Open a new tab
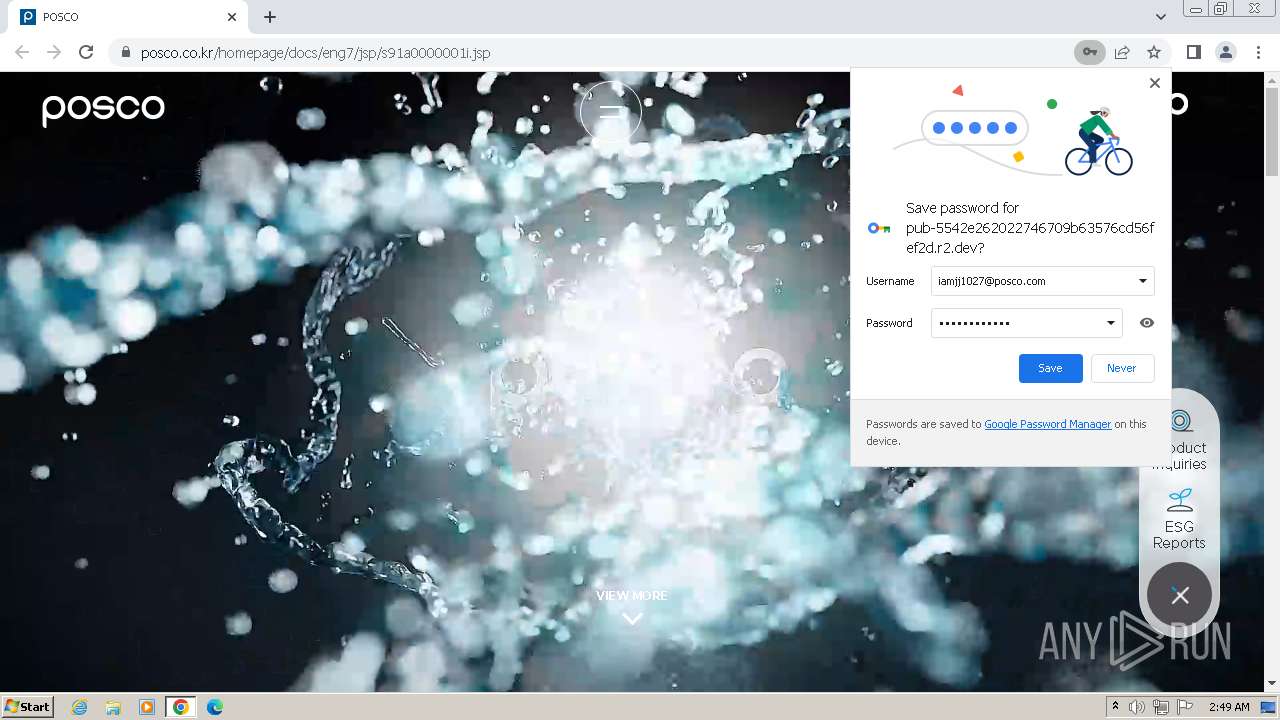The image size is (1280, 720). (270, 17)
